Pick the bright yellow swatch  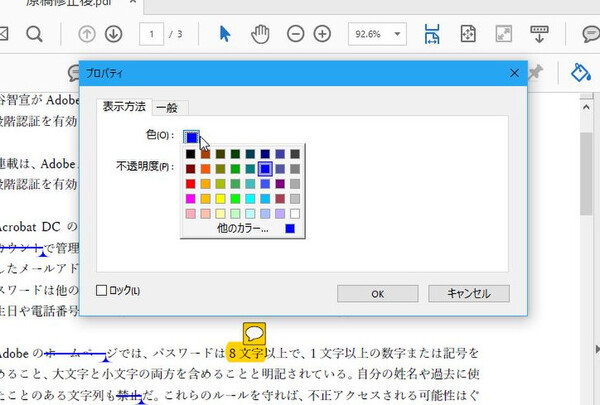(x=220, y=199)
